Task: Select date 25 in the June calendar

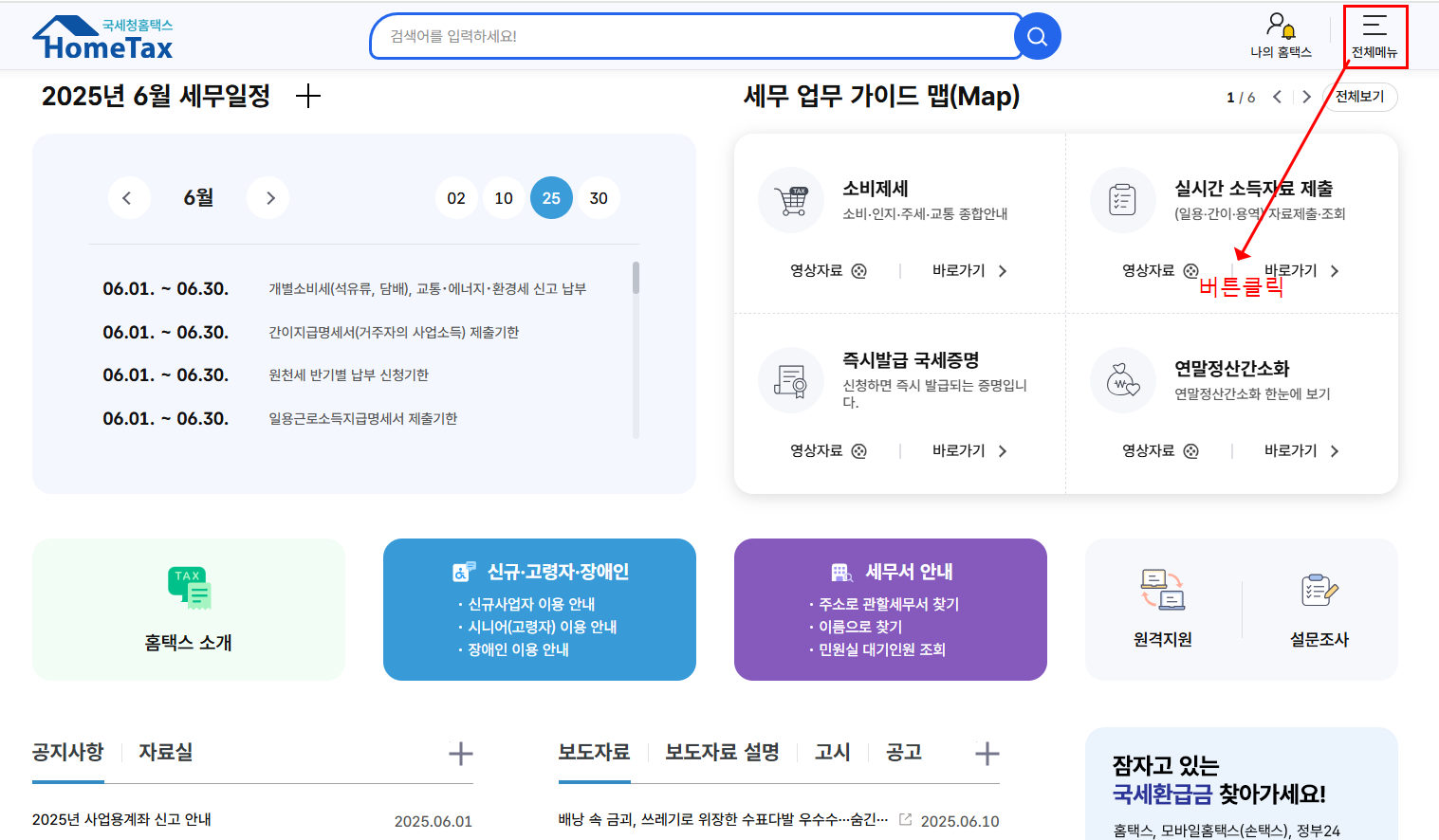Action: tap(551, 197)
